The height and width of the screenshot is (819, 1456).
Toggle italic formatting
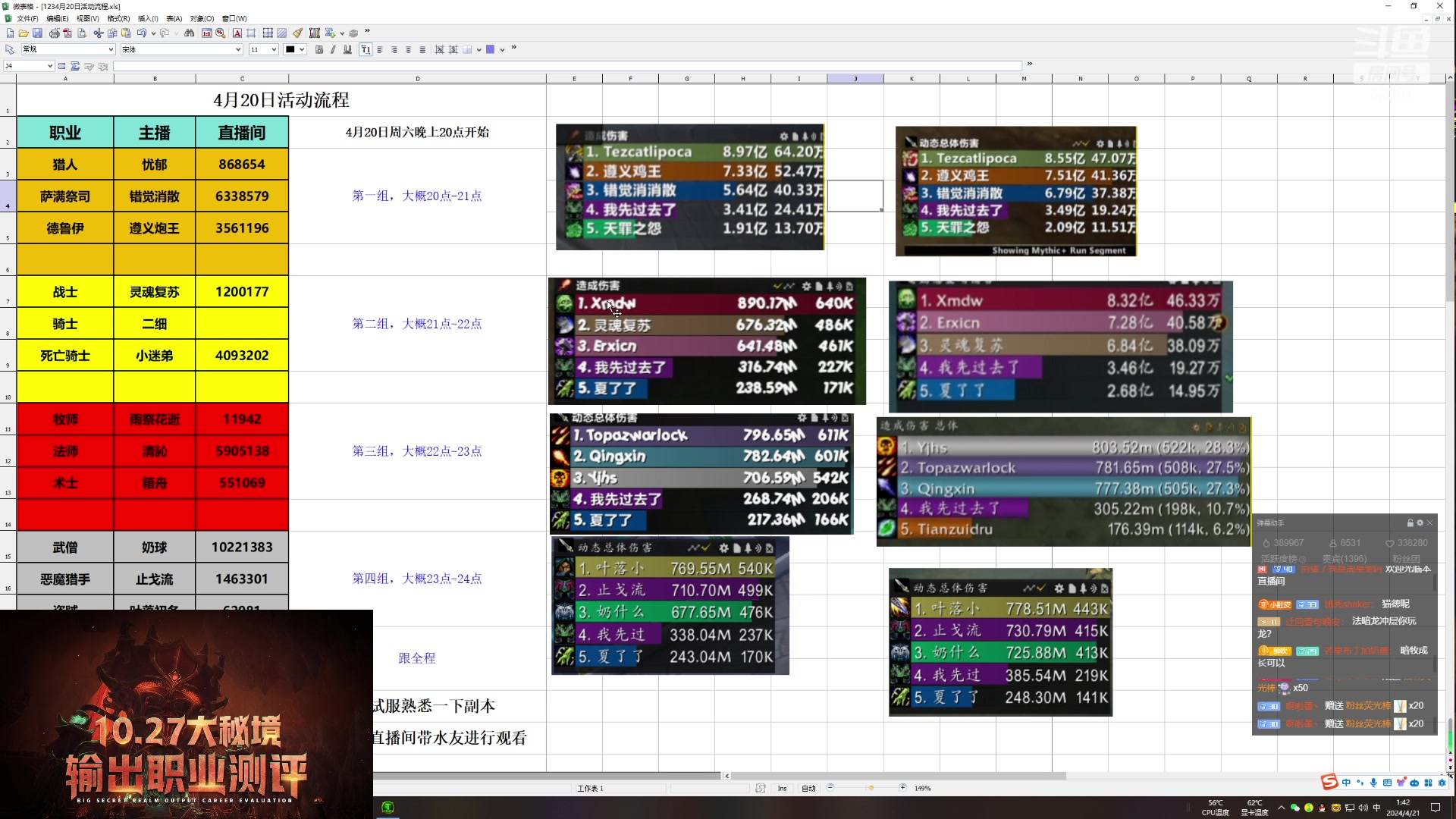click(x=333, y=50)
